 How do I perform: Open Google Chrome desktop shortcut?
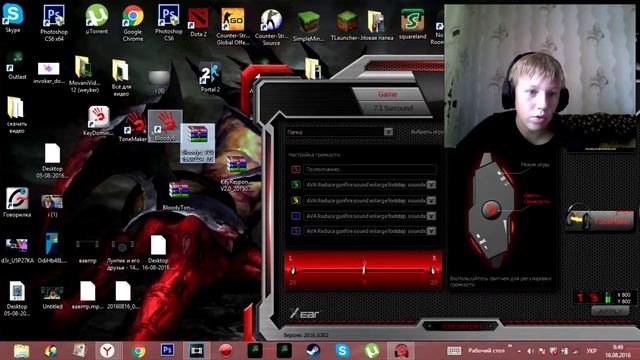[133, 23]
